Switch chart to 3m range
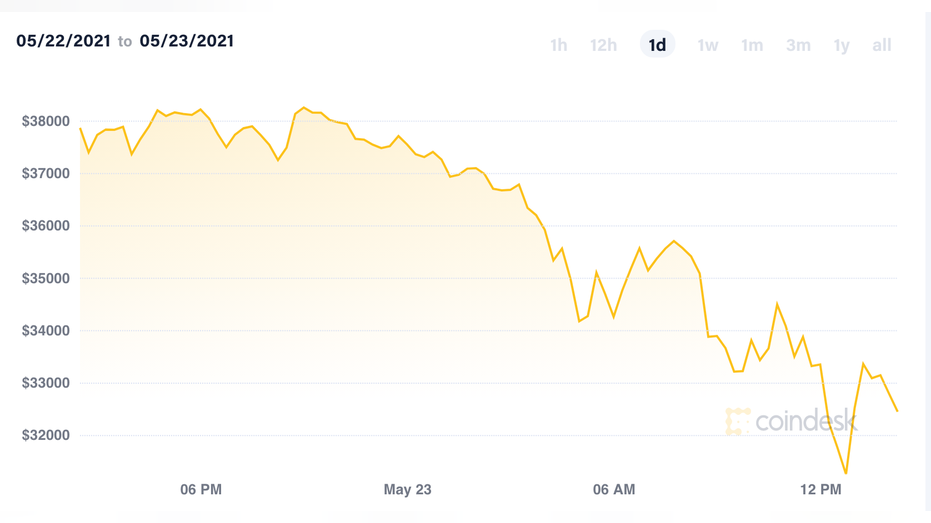This screenshot has height=523, width=931. pos(798,45)
